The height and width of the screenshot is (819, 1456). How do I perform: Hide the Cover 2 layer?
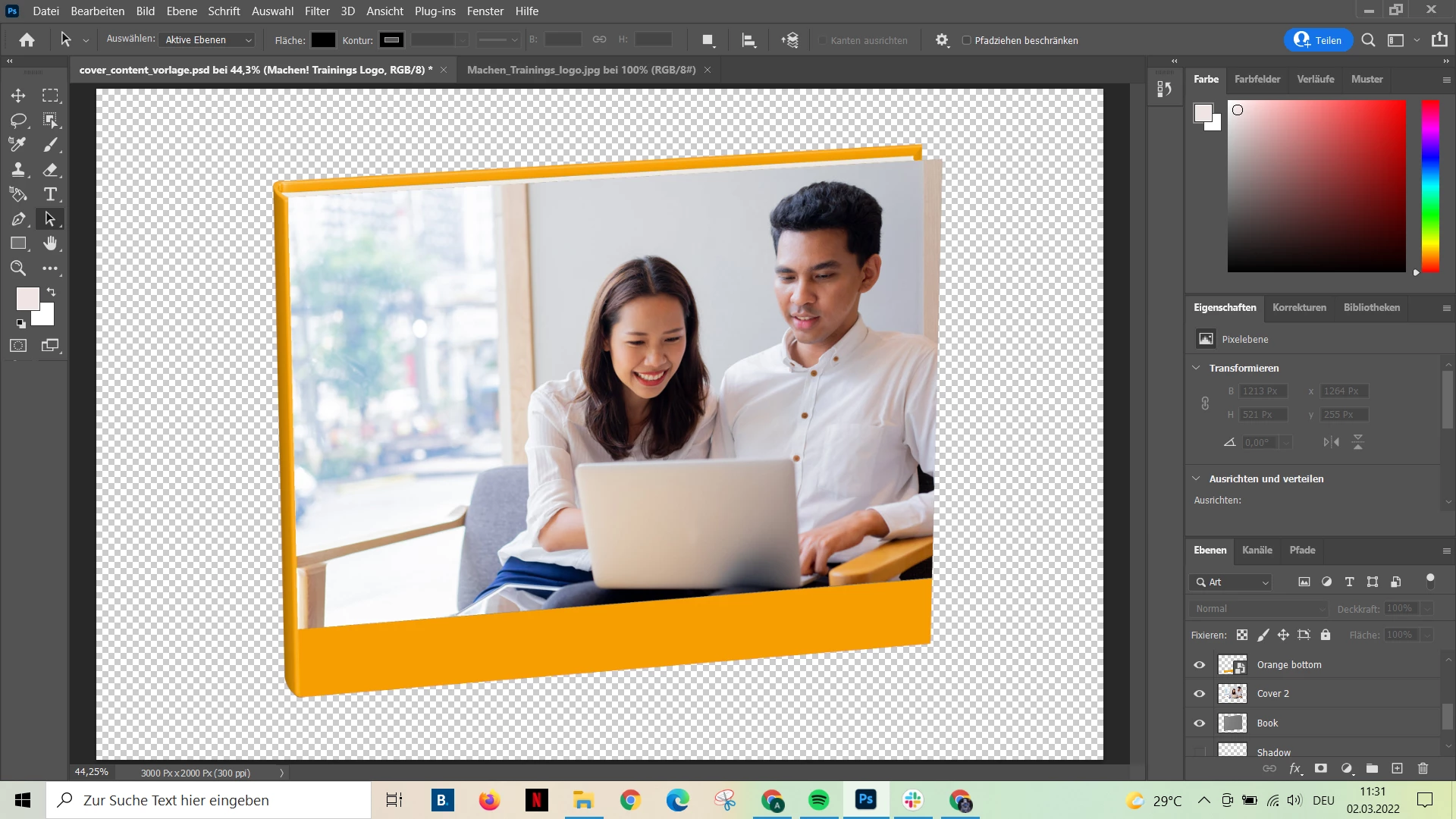click(x=1200, y=694)
